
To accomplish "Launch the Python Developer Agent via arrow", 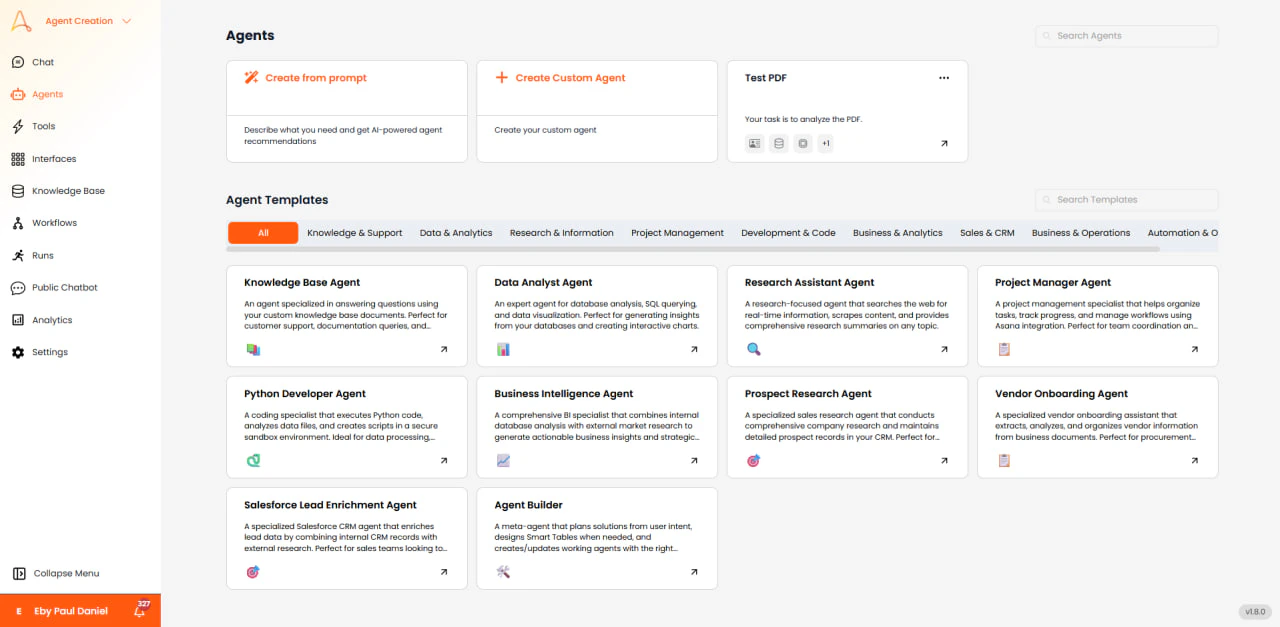I will pos(442,460).
